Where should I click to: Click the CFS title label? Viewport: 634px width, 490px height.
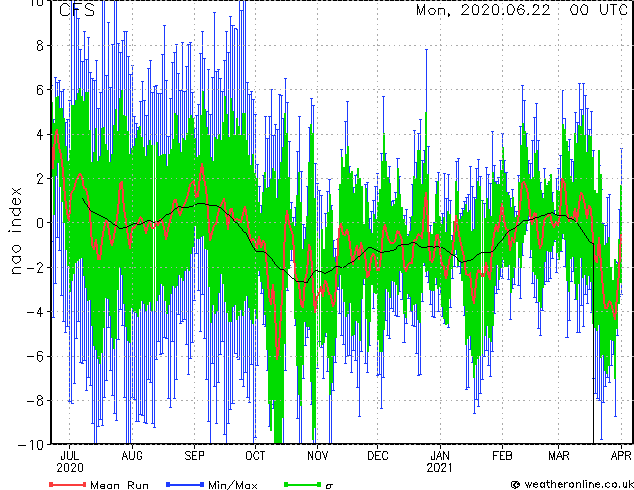coord(77,10)
